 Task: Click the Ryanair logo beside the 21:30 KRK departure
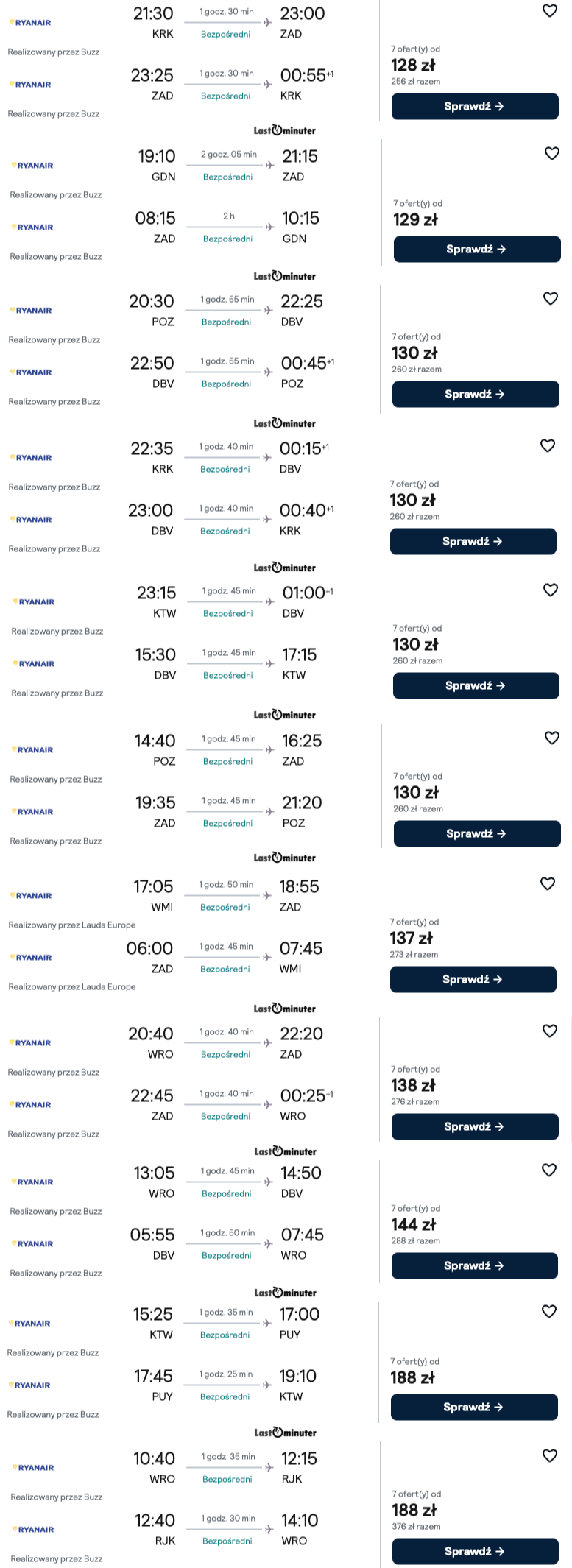[30, 23]
